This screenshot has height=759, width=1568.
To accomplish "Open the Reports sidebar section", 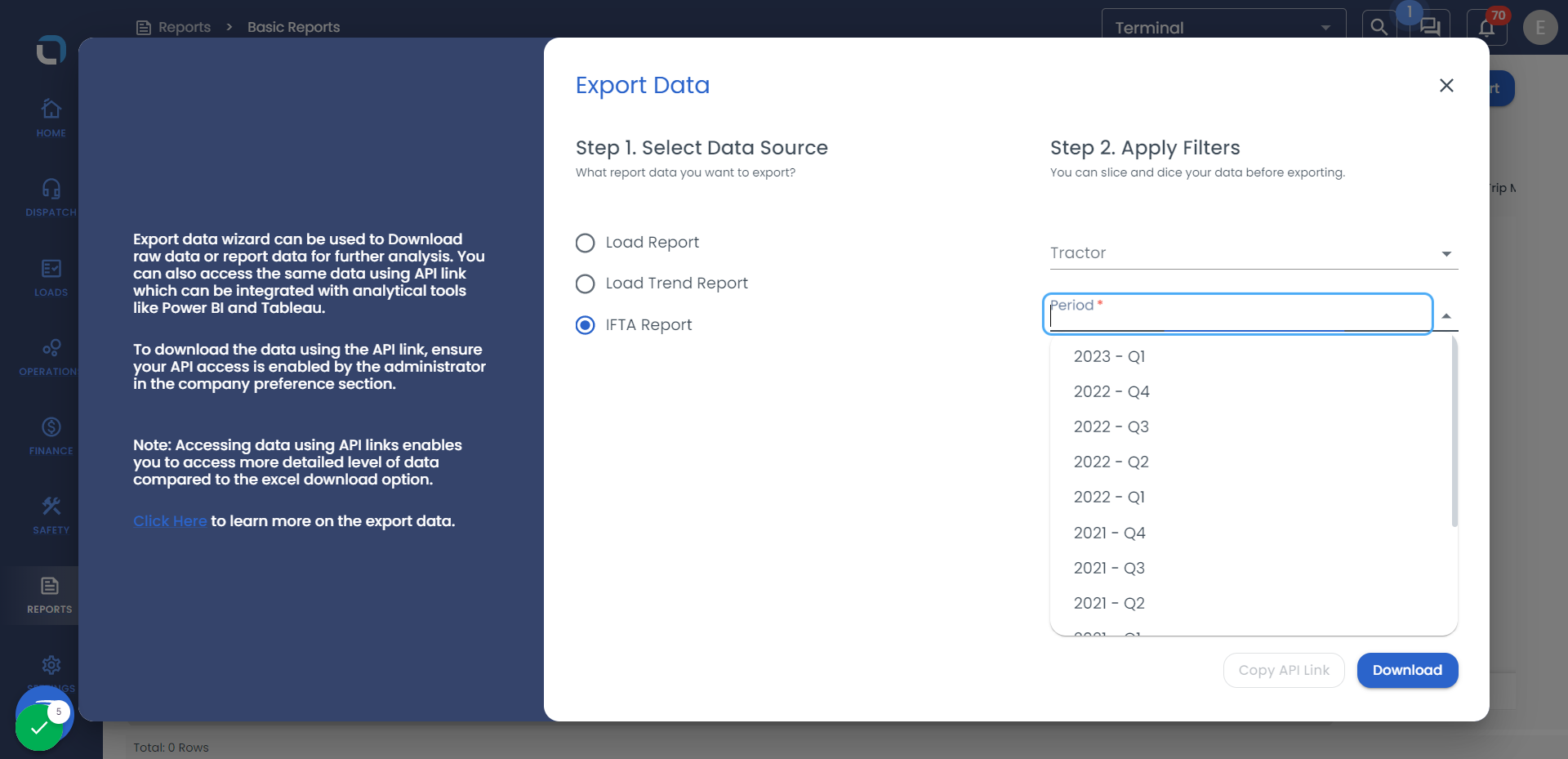I will click(x=50, y=595).
